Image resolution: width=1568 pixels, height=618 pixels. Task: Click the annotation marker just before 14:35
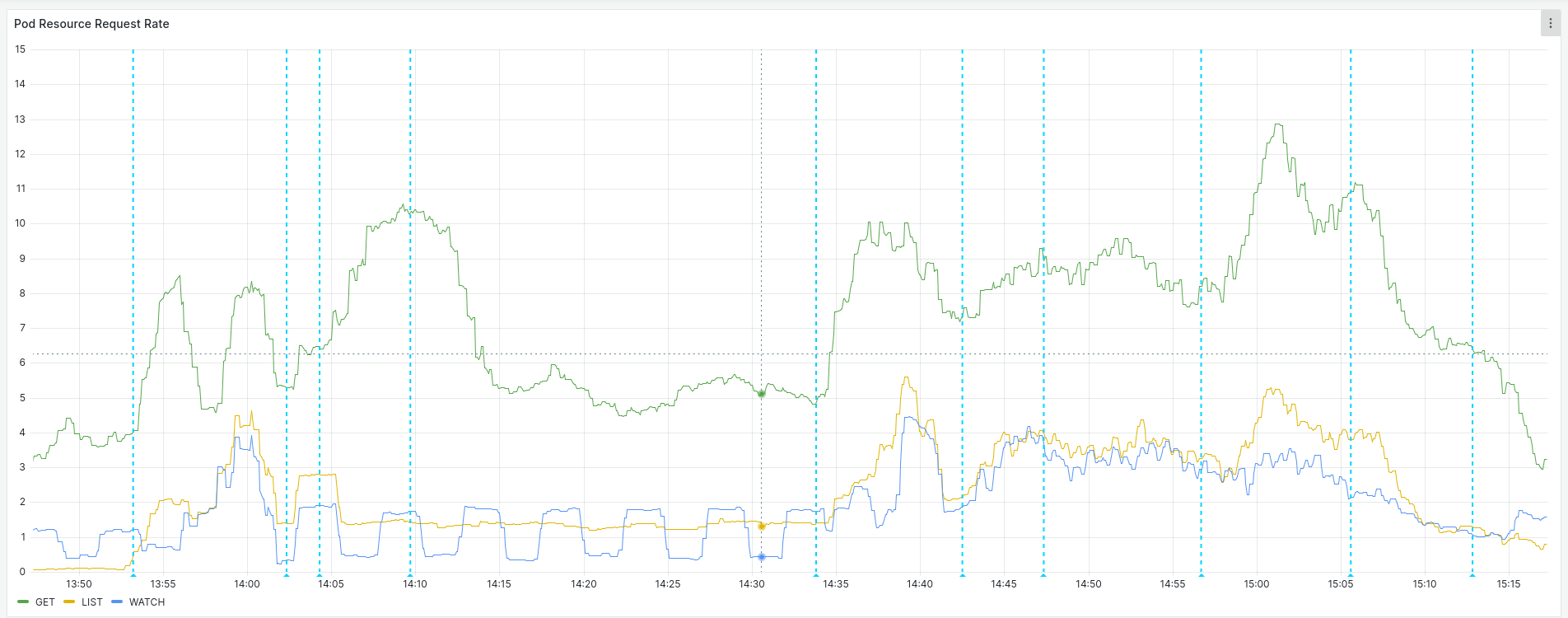click(x=816, y=574)
